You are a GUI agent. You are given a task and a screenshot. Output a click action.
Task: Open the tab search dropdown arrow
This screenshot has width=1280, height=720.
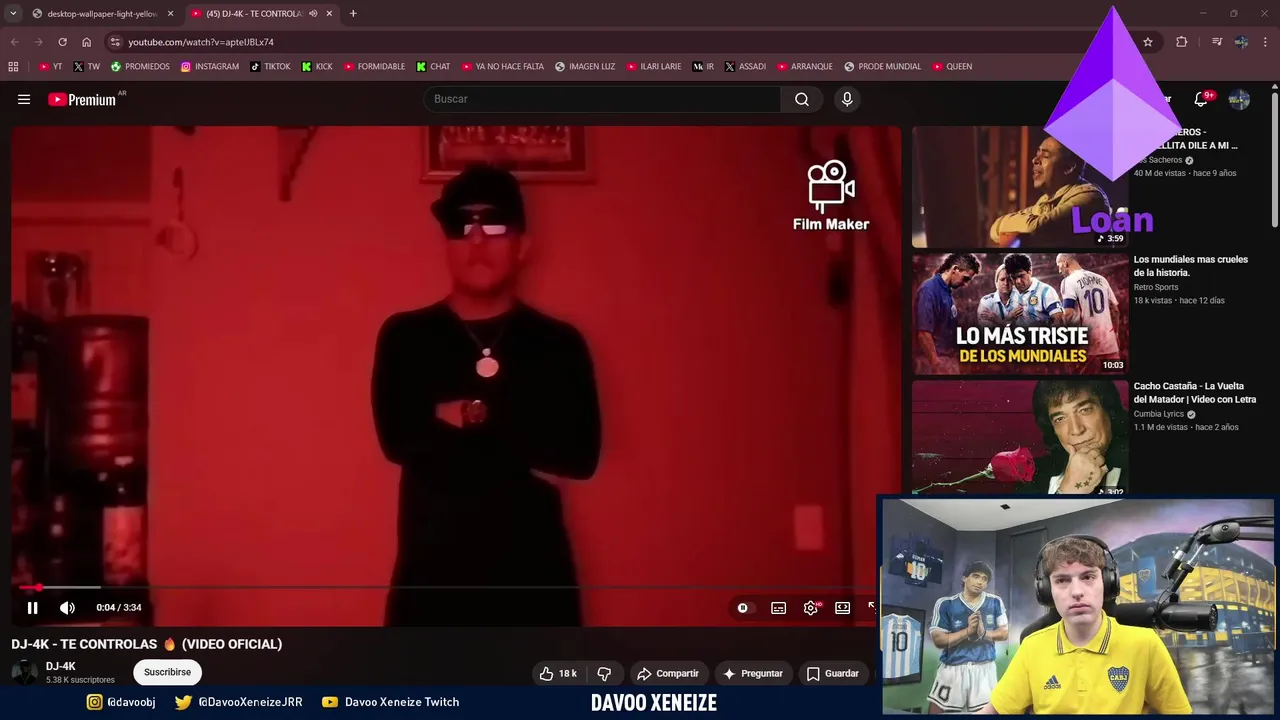[13, 14]
